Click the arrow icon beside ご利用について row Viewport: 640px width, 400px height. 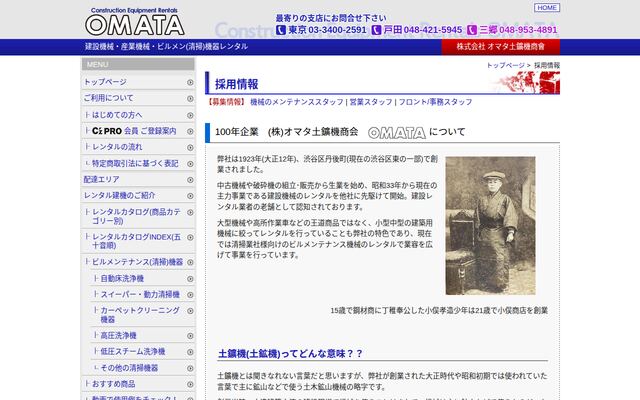pyautogui.click(x=190, y=99)
